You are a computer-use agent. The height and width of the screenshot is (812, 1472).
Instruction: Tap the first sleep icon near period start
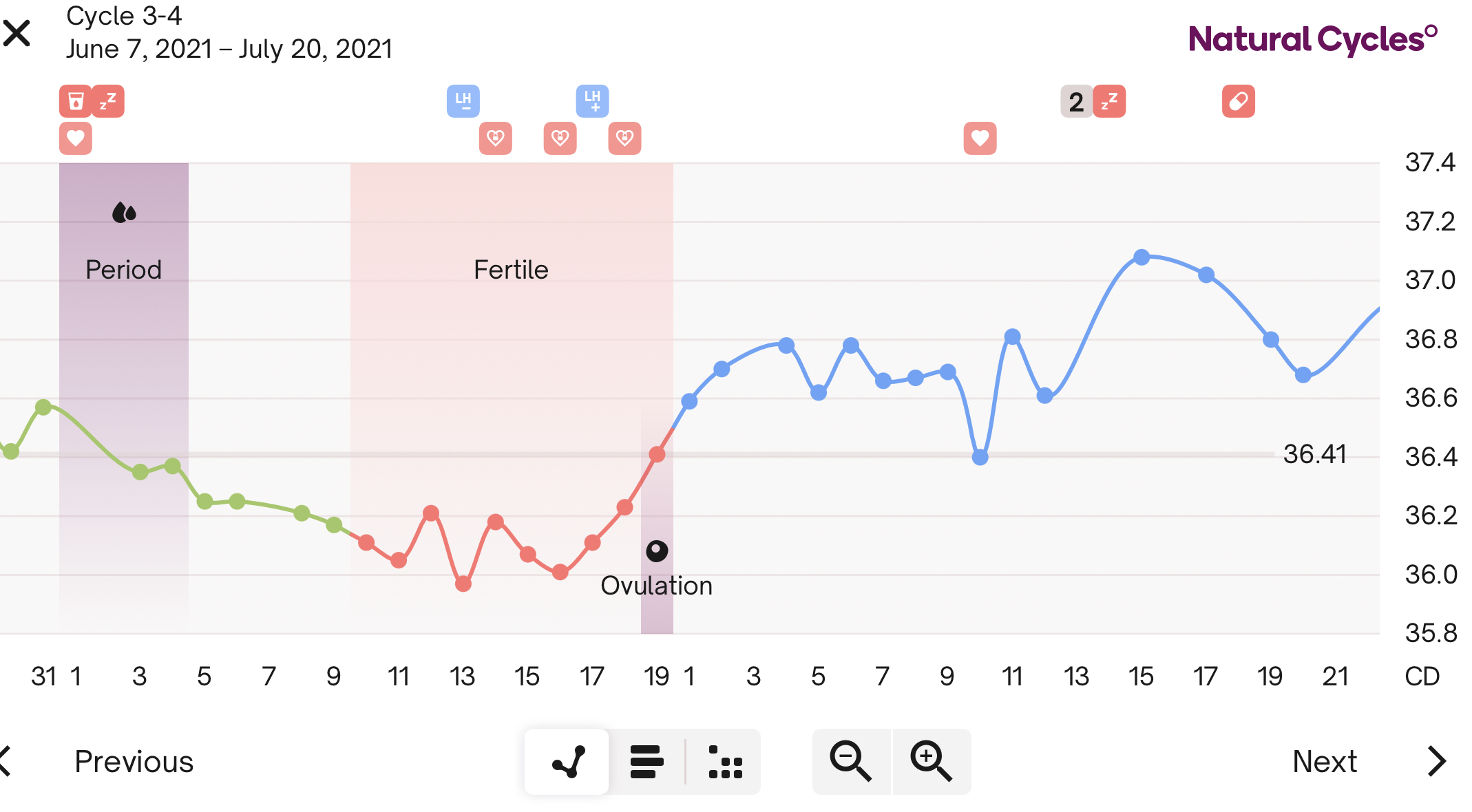108,101
